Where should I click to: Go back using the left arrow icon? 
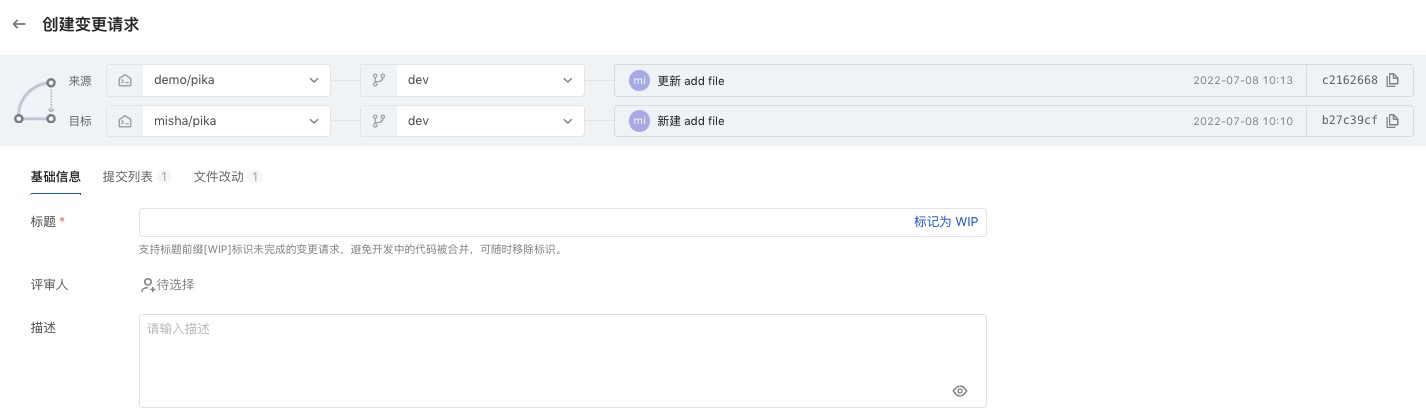tap(19, 25)
